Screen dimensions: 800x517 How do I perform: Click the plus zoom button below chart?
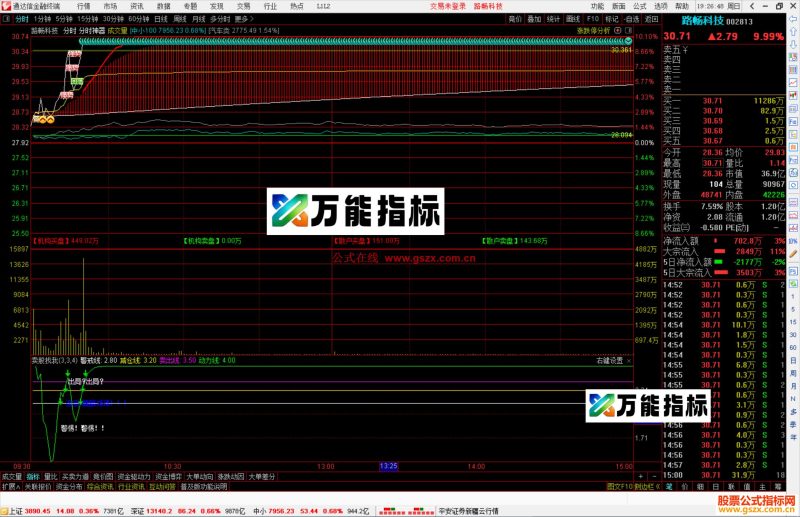point(641,476)
